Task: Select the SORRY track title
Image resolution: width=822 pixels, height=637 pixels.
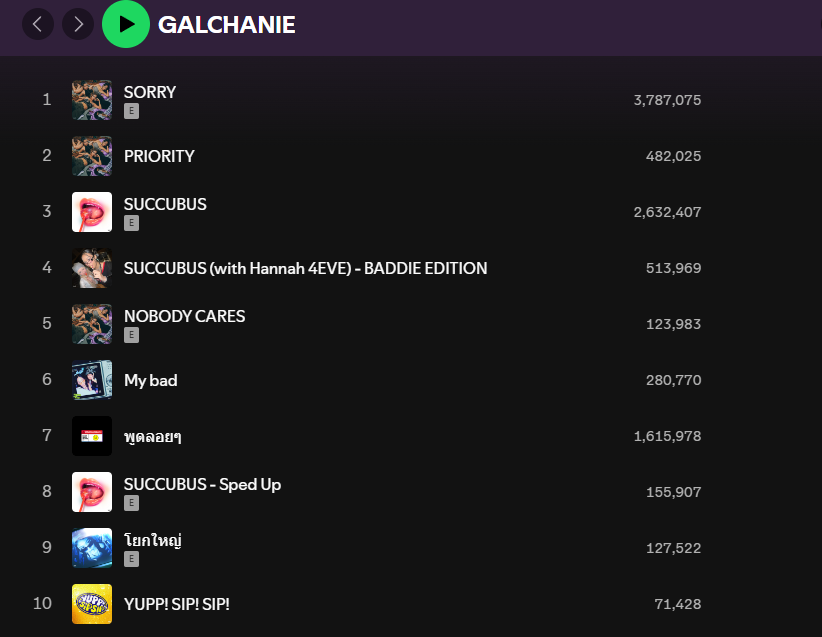Action: coord(150,92)
